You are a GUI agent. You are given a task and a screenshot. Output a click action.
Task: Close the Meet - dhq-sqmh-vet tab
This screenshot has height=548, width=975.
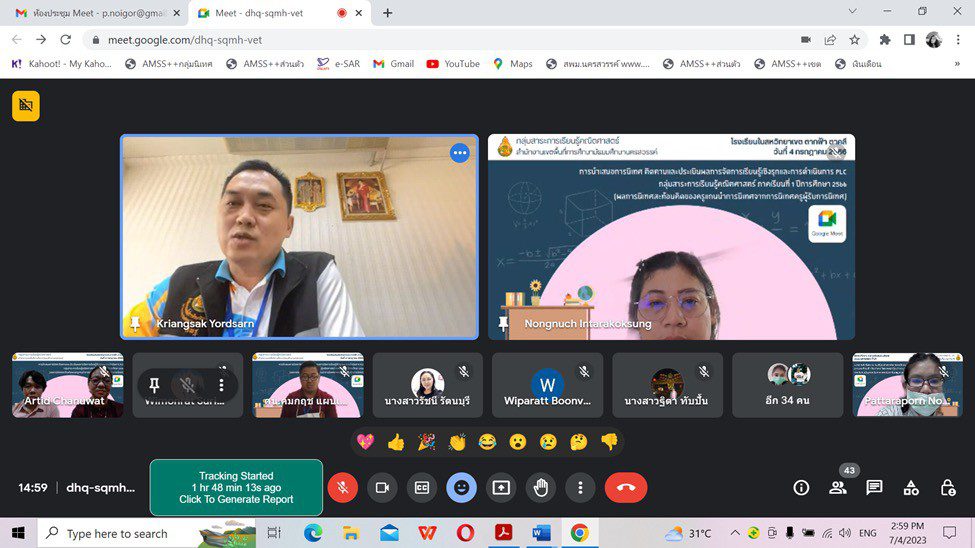(359, 13)
